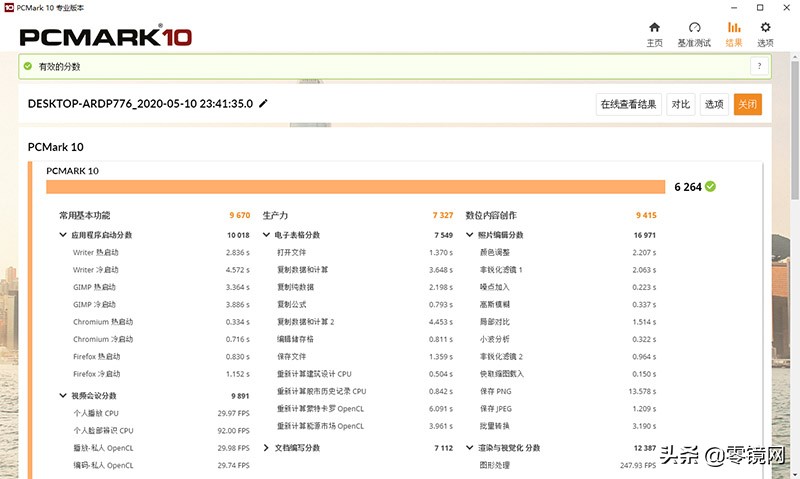Open the Benchmarks (基准测试) gauge icon

click(x=694, y=27)
